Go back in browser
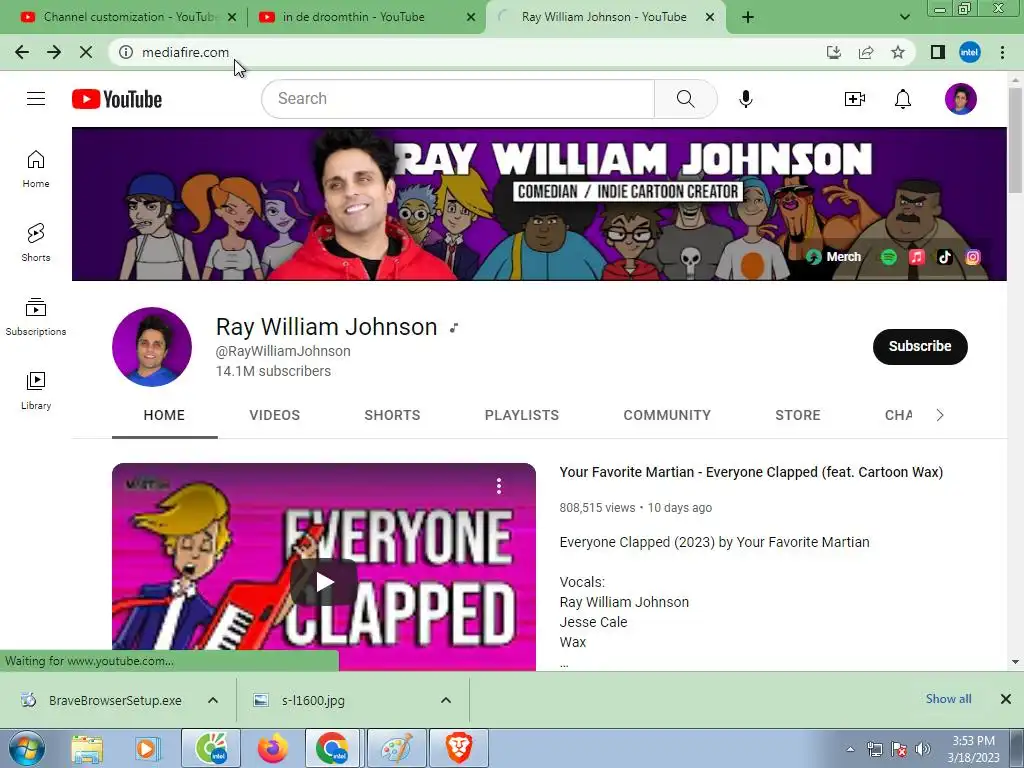The height and width of the screenshot is (768, 1024). pyautogui.click(x=22, y=52)
